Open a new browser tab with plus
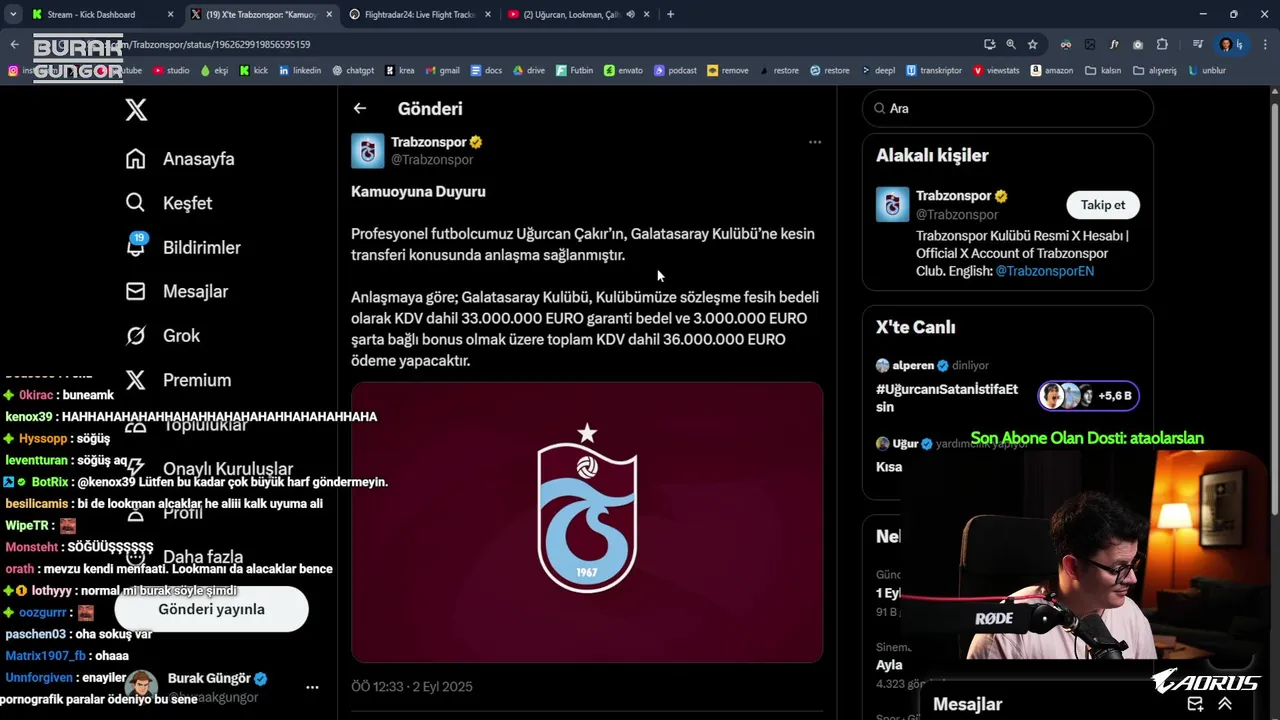The width and height of the screenshot is (1280, 720). click(x=670, y=14)
